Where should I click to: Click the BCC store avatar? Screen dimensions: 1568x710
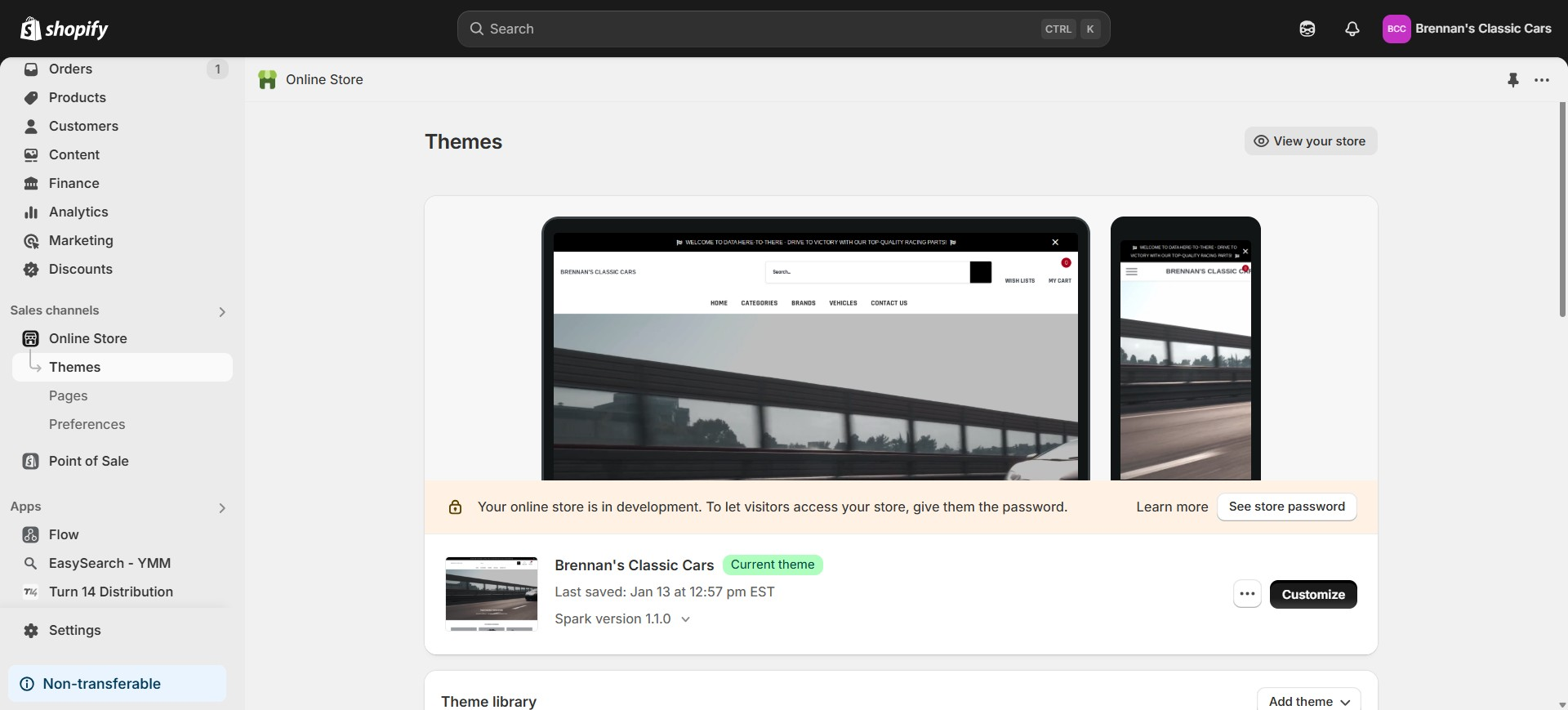[x=1396, y=29]
